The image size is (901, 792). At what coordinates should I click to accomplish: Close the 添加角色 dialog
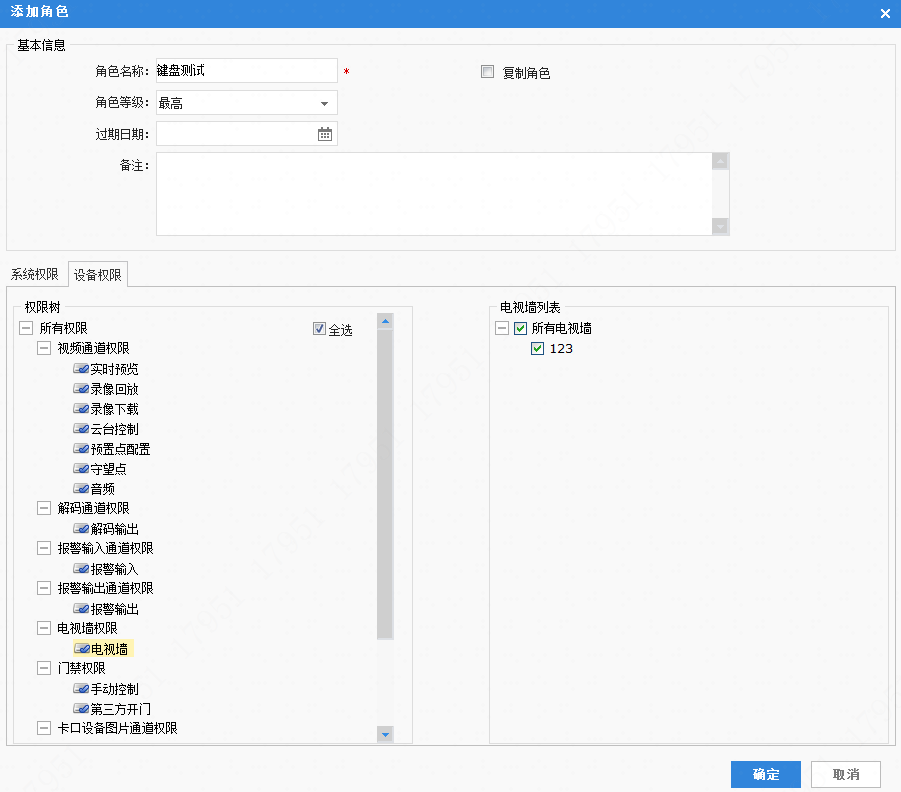click(x=885, y=13)
